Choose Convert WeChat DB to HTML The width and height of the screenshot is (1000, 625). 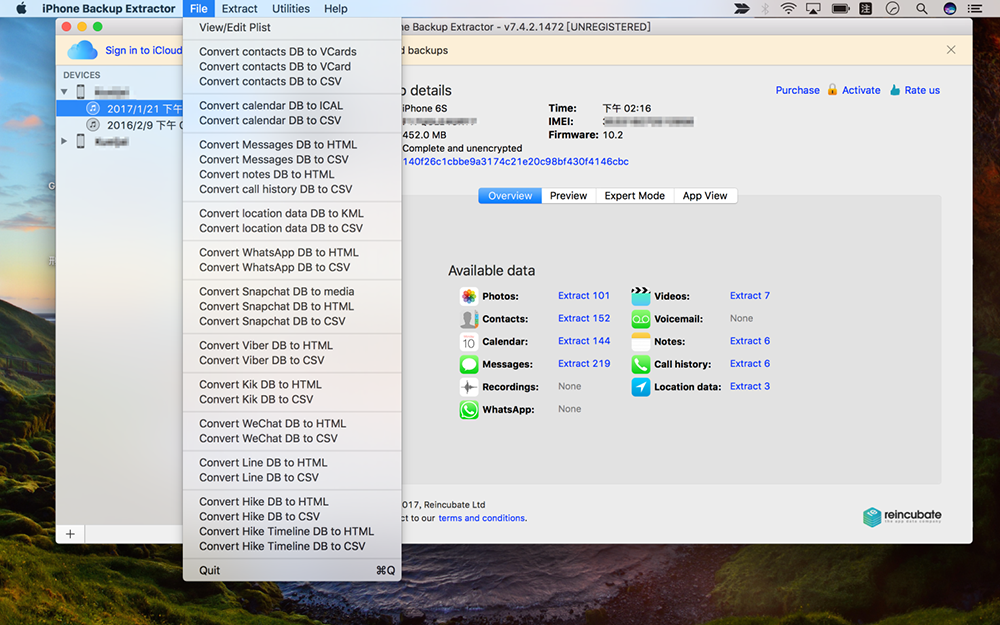pyautogui.click(x=292, y=423)
